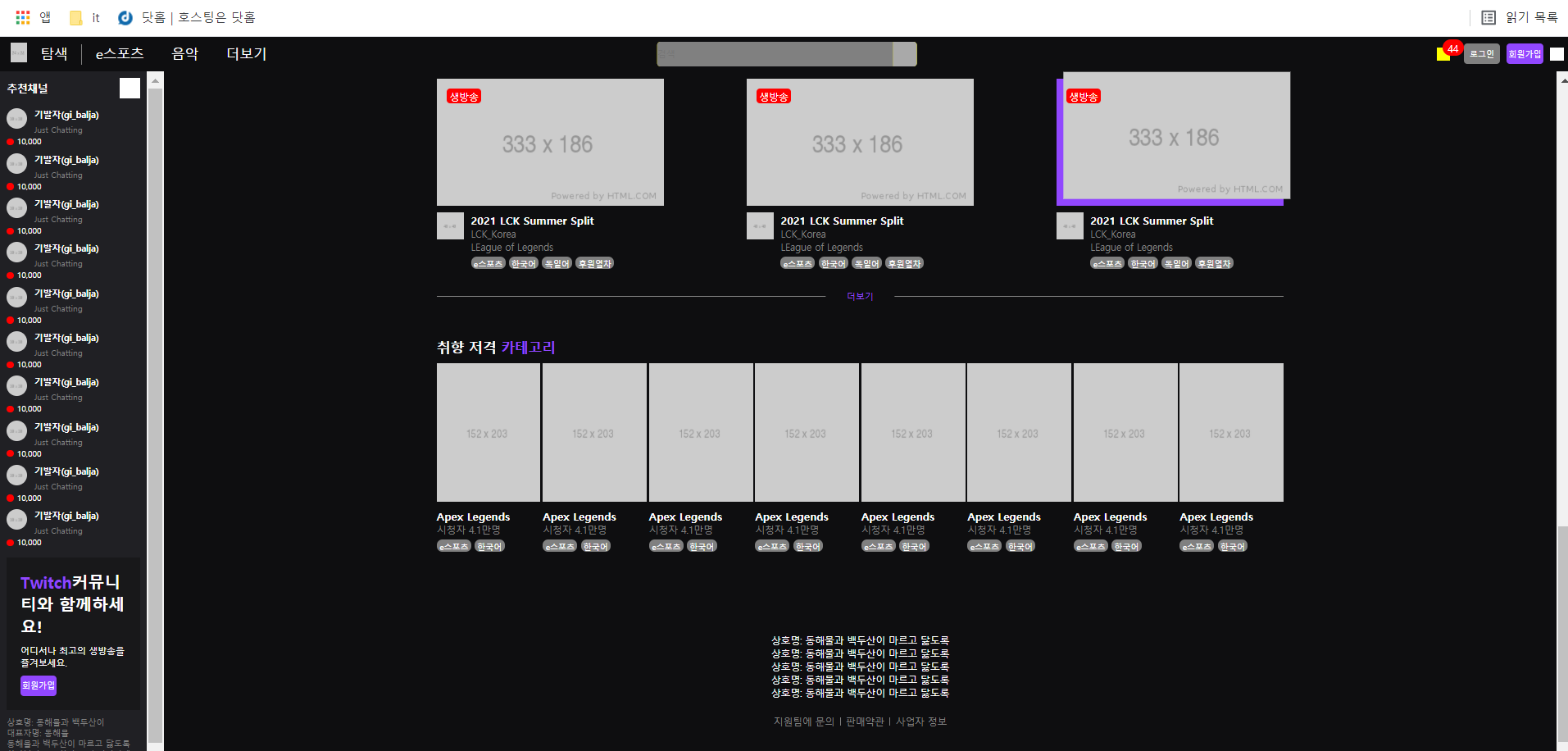Select the e스포츠 tag on the third stream card
This screenshot has height=751, width=1568.
click(1107, 263)
